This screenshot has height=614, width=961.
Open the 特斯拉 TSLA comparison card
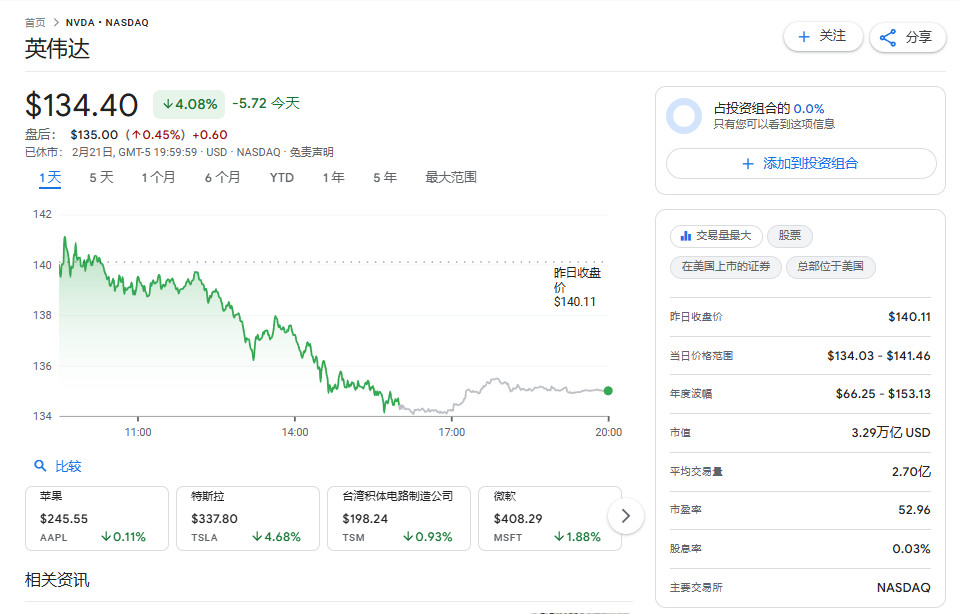(x=248, y=518)
